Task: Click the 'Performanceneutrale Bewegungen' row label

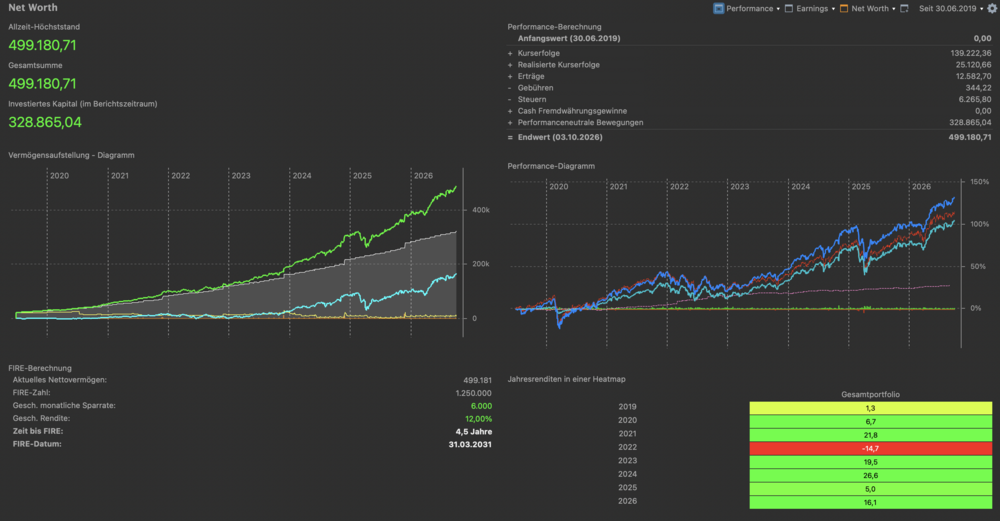Action: 580,122
